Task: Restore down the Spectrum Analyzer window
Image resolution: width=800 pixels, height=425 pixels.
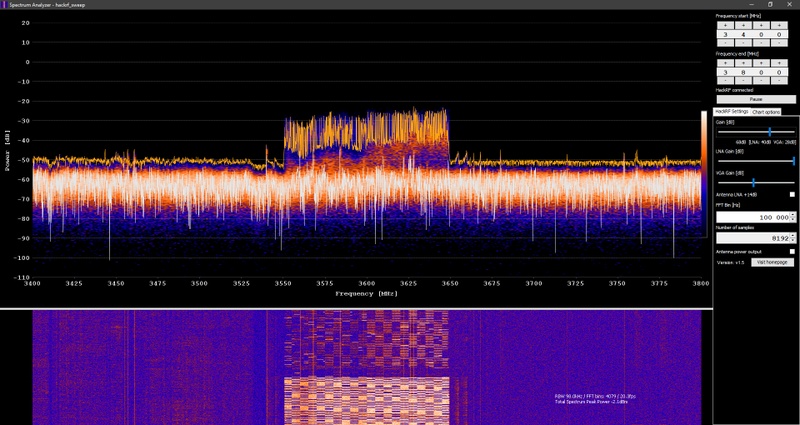Action: (x=770, y=4)
